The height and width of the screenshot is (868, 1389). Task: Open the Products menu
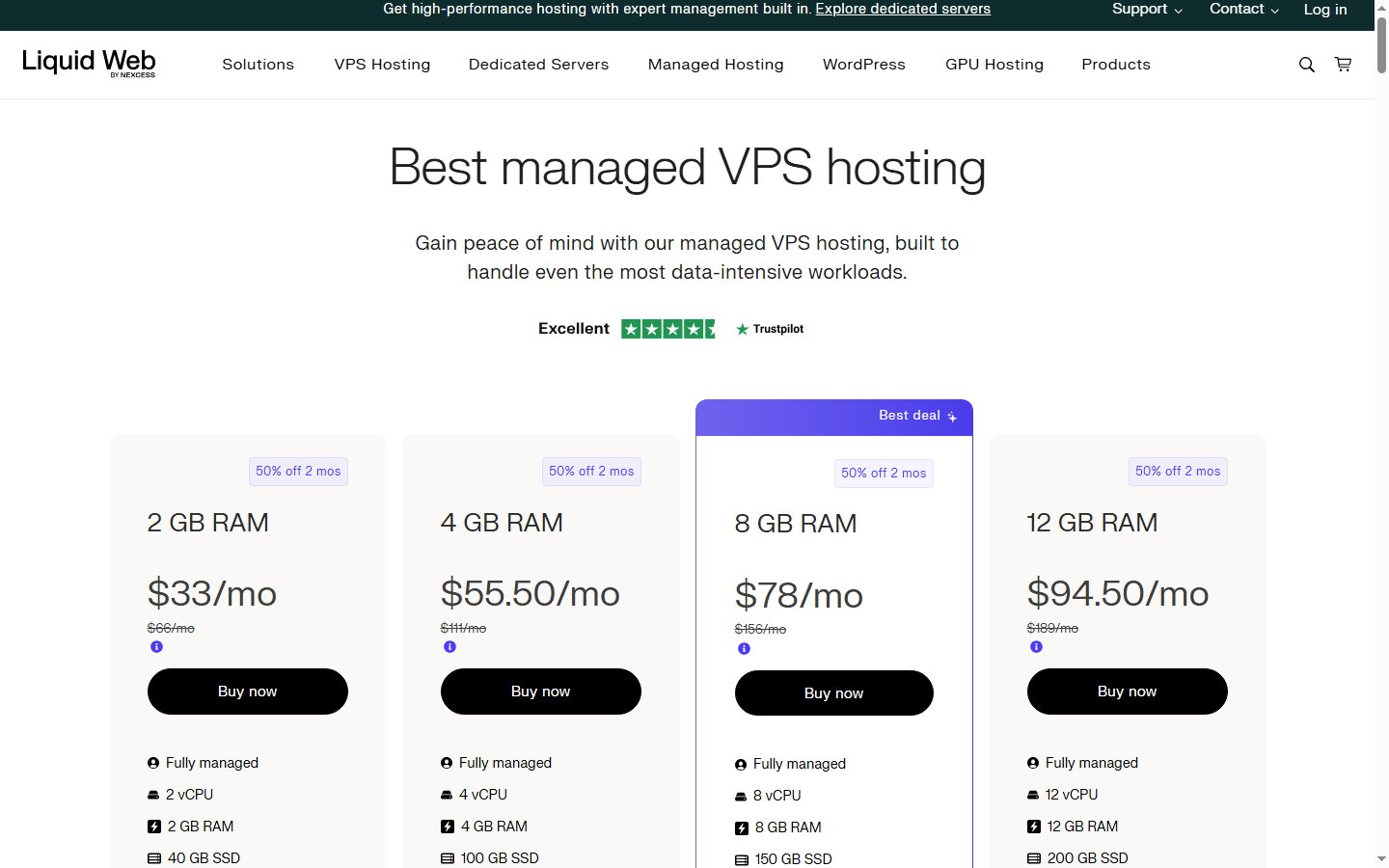point(1116,65)
